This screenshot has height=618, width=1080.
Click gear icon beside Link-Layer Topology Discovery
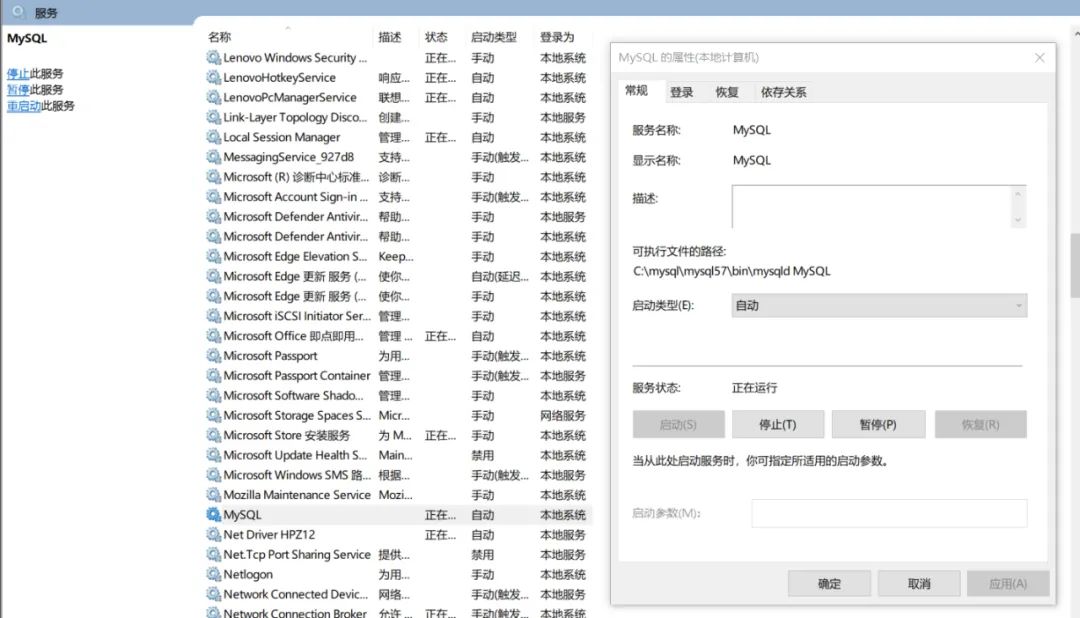(214, 118)
